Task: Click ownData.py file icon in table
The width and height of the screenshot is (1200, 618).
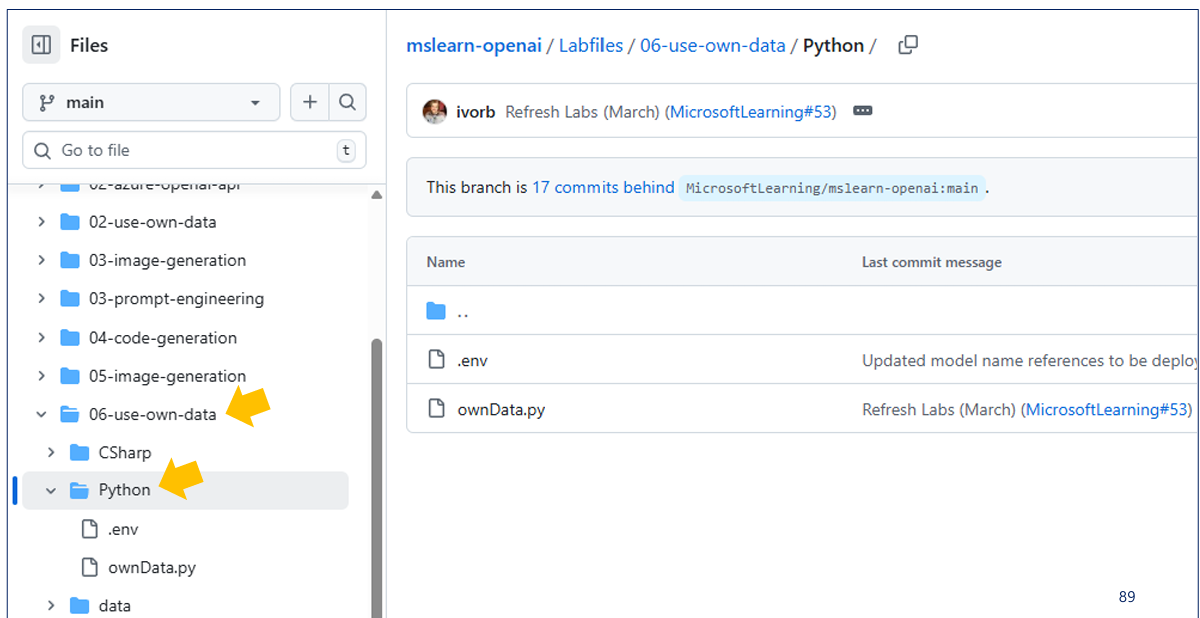Action: (x=436, y=409)
